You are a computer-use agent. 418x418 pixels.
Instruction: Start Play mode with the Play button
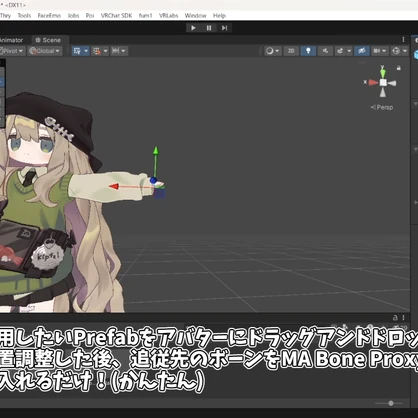193,28
